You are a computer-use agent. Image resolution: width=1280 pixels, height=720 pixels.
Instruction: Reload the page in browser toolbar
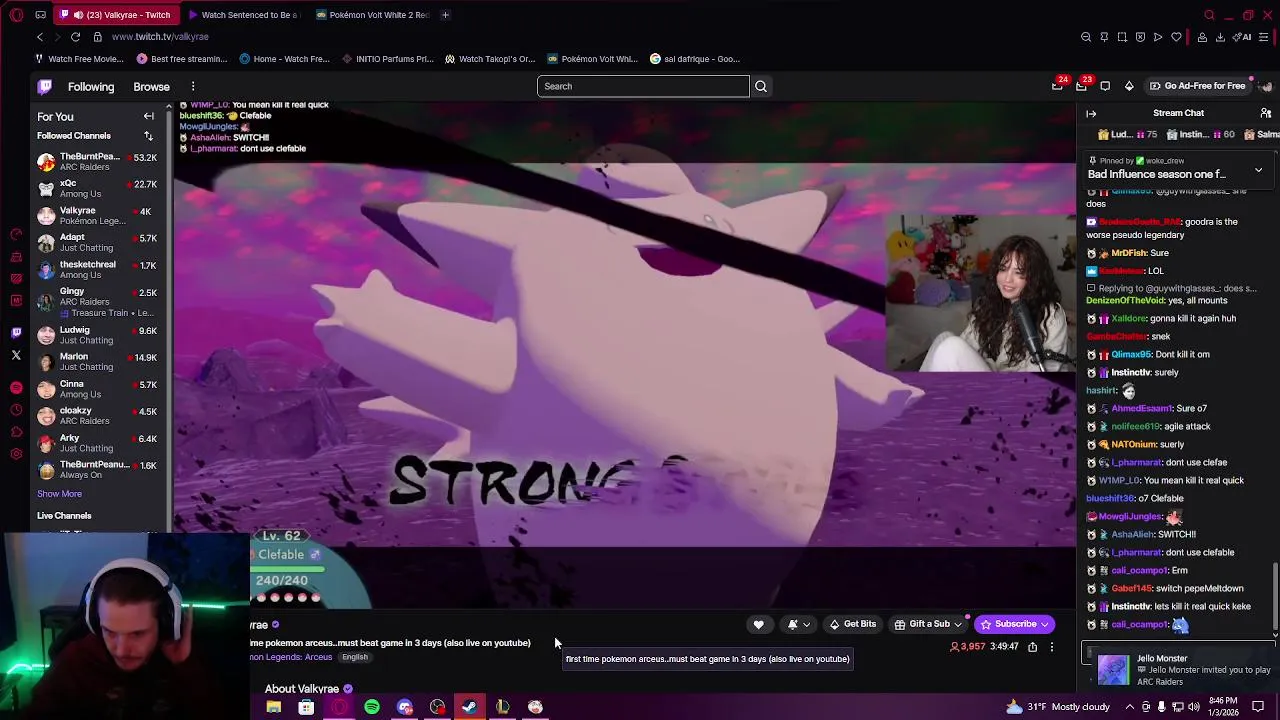coord(75,37)
